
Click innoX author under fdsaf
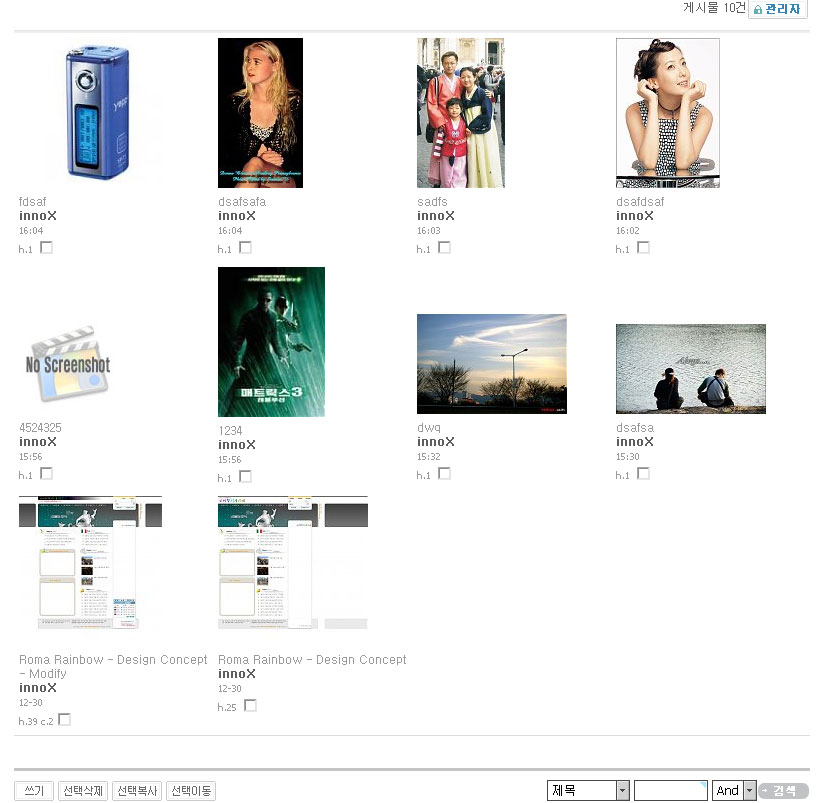(38, 216)
